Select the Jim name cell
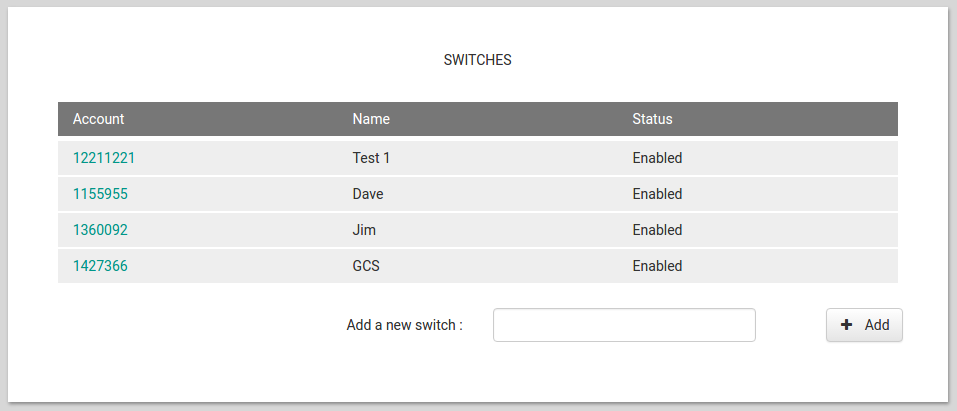Viewport: 957px width, 411px height. point(364,230)
